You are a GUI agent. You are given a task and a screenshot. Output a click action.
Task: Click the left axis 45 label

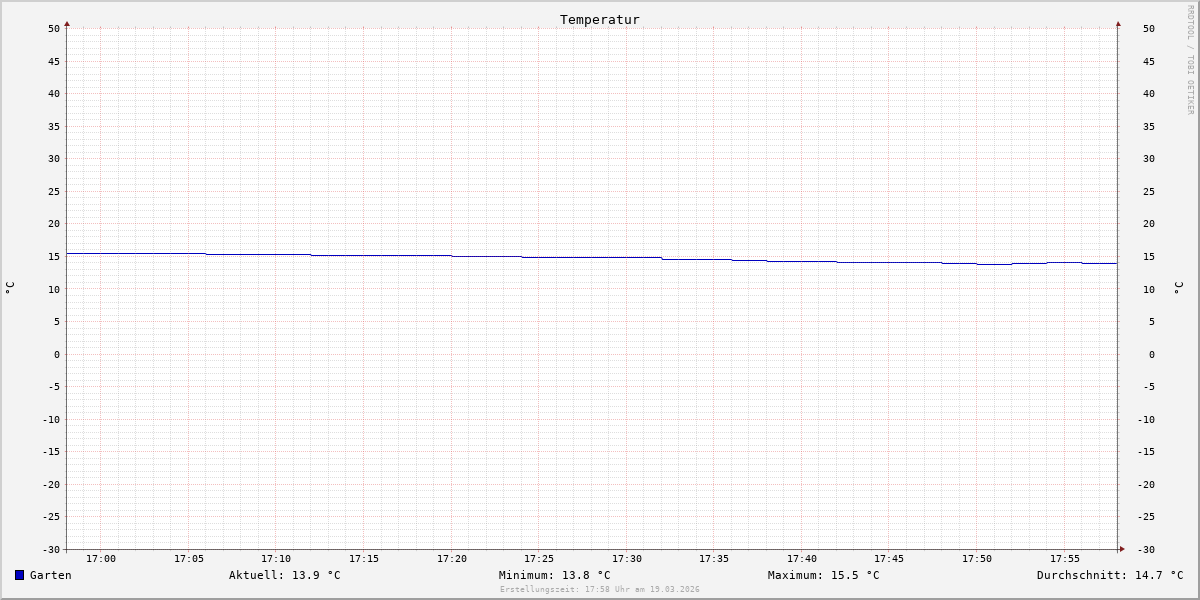tap(54, 61)
